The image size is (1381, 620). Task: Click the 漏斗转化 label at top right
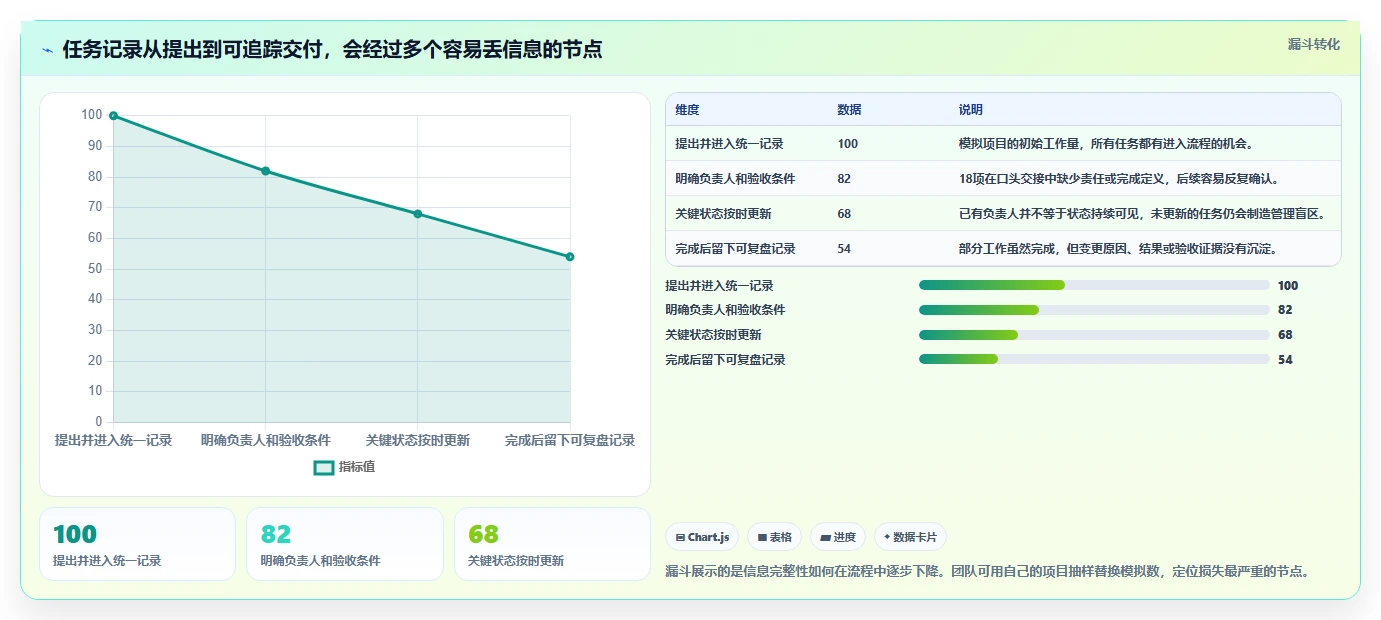point(1313,44)
